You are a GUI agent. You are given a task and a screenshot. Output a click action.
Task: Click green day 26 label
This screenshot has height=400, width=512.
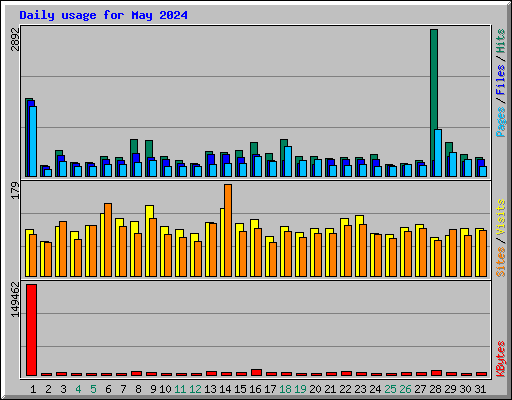coord(405,389)
